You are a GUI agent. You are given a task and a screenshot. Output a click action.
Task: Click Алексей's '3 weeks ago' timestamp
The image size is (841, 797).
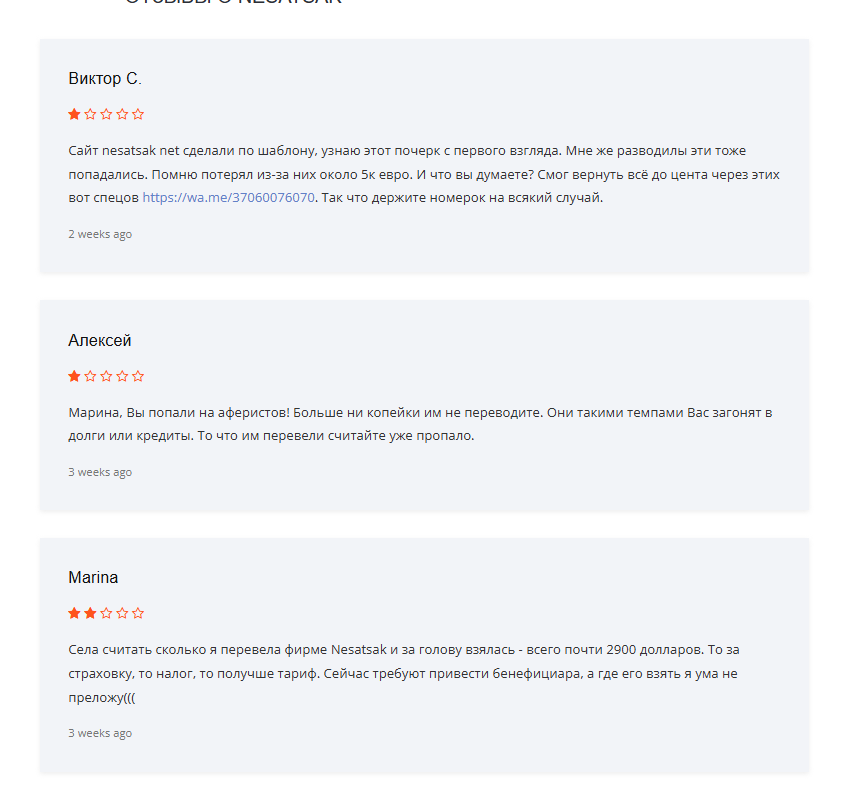coord(100,472)
